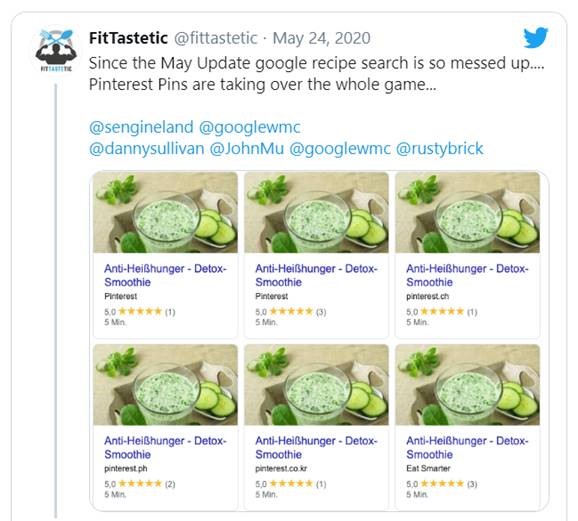Click recipe title above Eat Smarter

tap(467, 447)
